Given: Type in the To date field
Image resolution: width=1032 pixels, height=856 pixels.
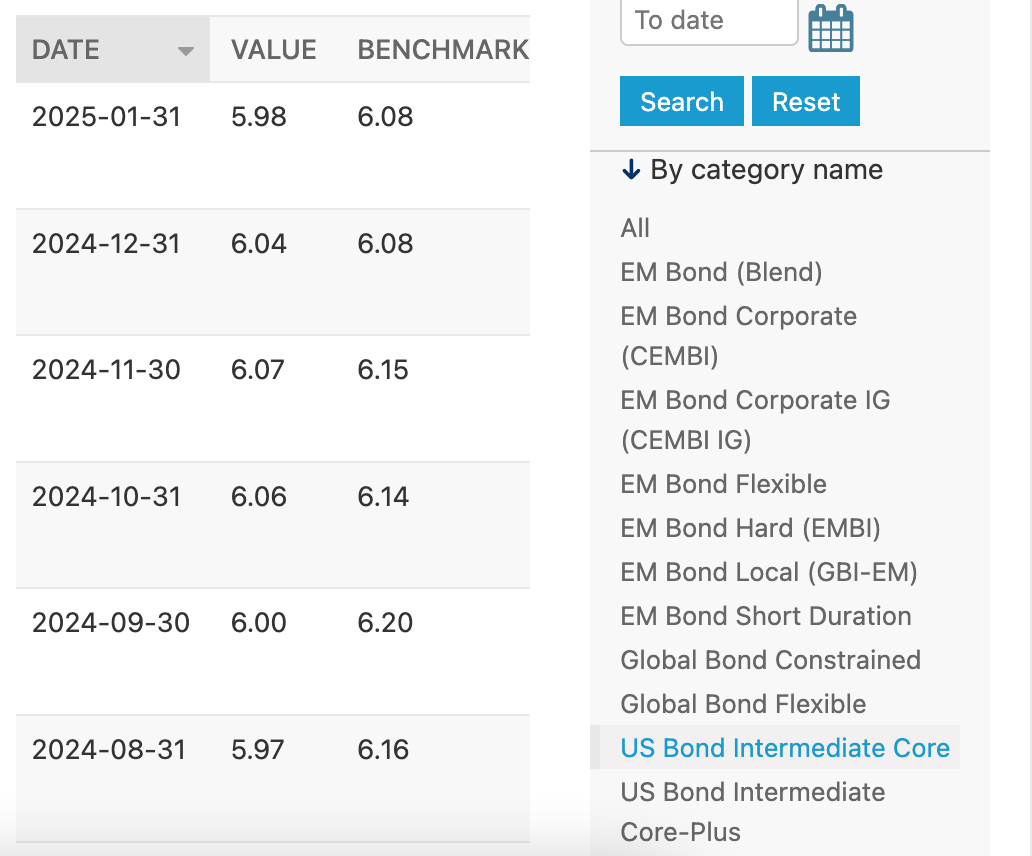Looking at the screenshot, I should 708,21.
